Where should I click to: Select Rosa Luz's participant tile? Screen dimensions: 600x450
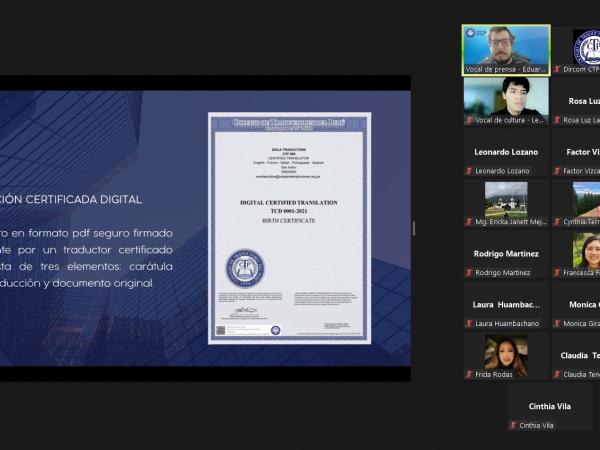(576, 101)
